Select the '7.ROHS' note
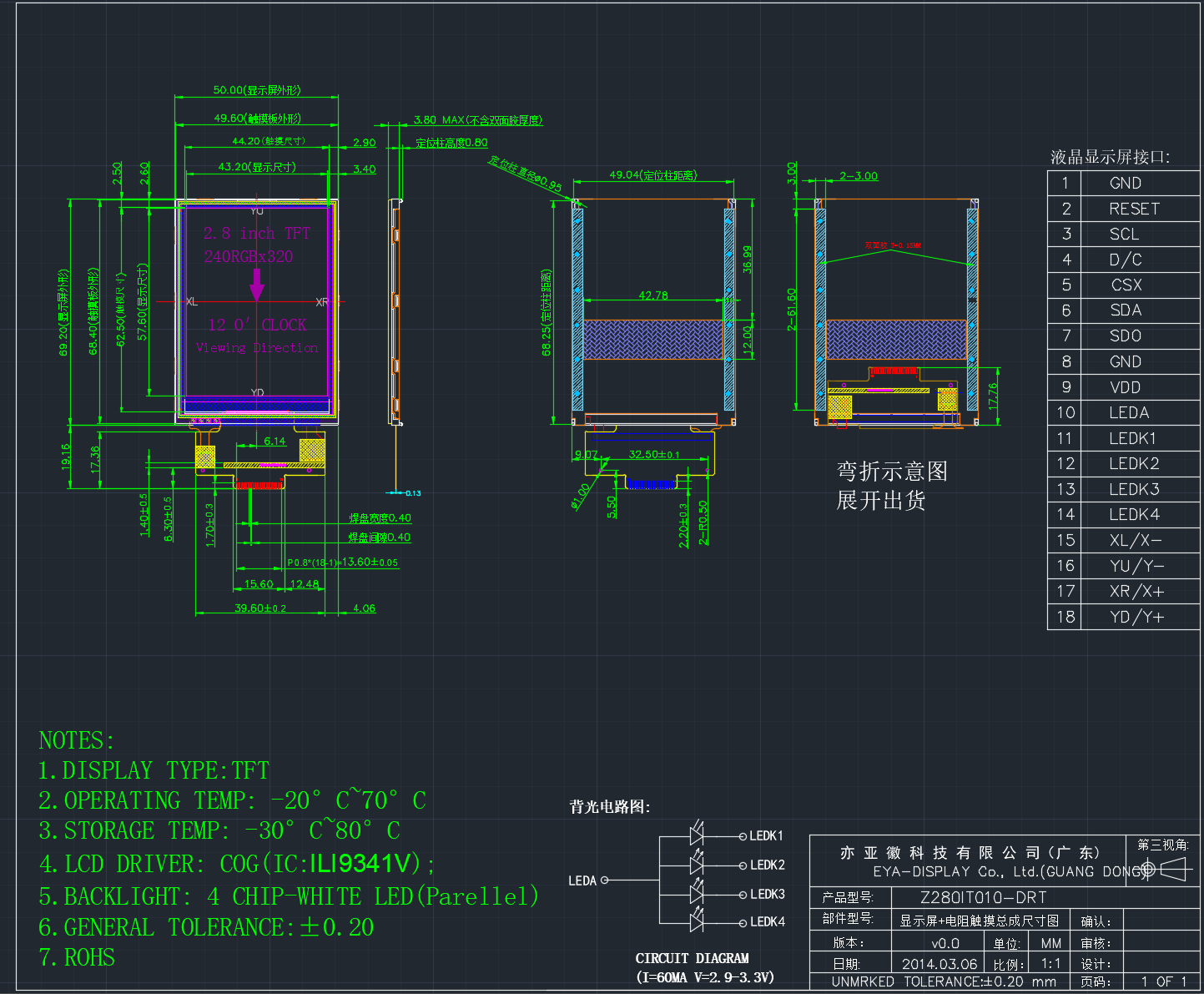1204x994 pixels. coord(77,957)
